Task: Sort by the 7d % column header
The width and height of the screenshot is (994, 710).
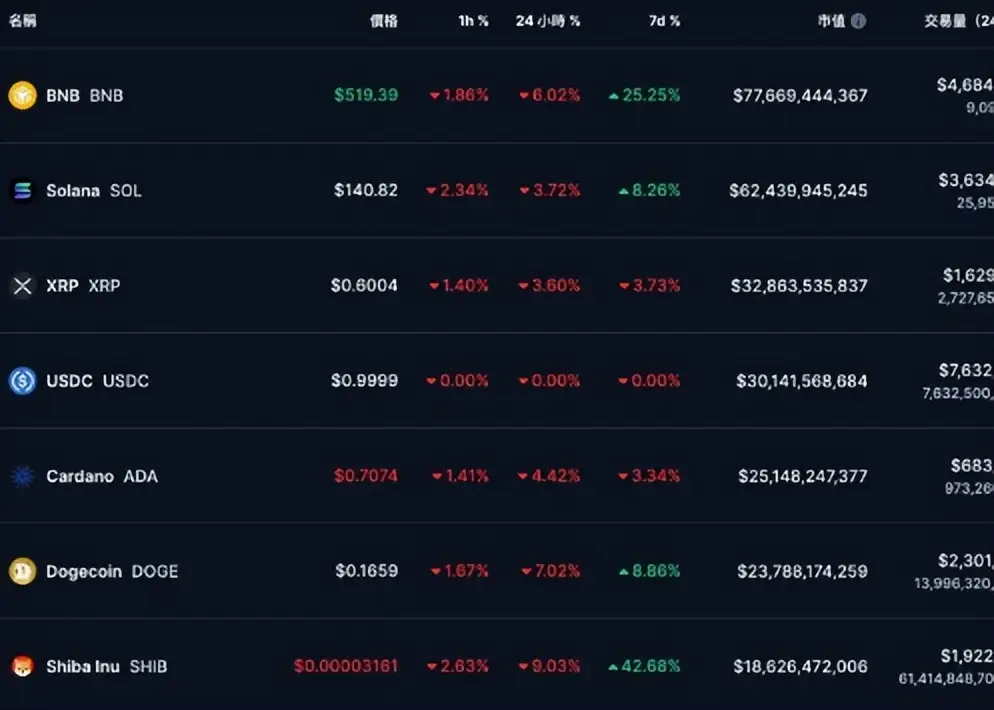Action: coord(664,20)
